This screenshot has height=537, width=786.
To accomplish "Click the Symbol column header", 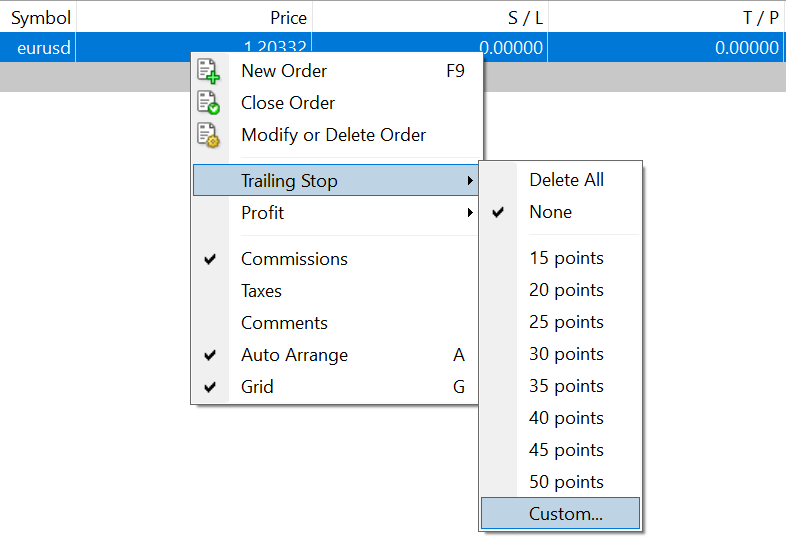I will click(38, 18).
